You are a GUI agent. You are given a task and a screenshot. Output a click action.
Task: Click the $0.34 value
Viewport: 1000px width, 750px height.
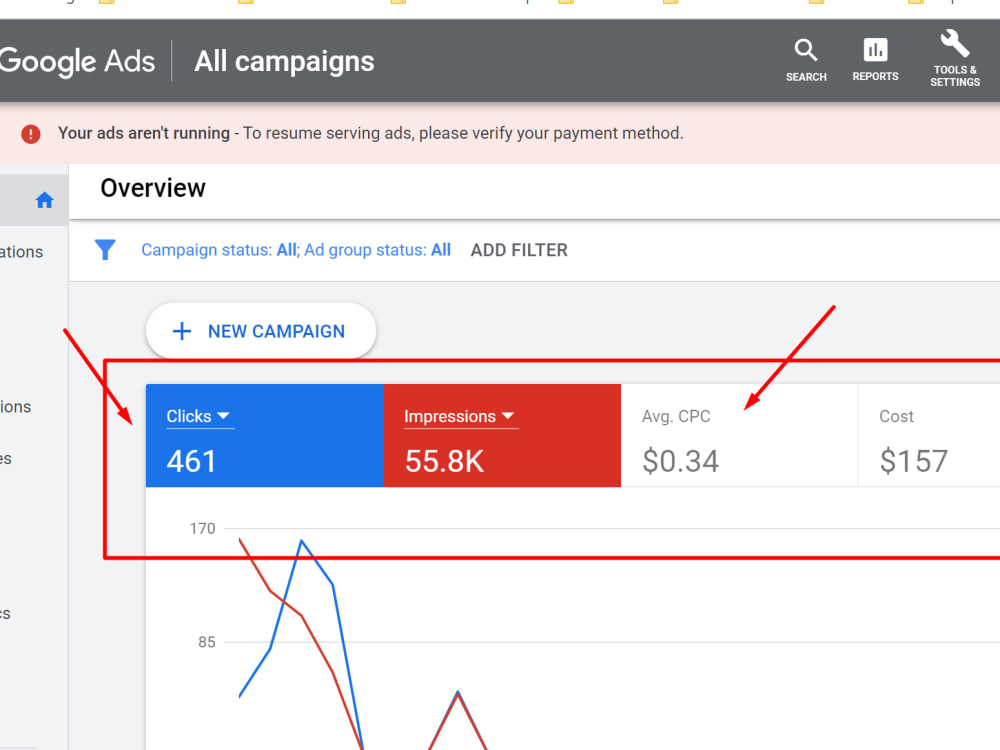[680, 461]
